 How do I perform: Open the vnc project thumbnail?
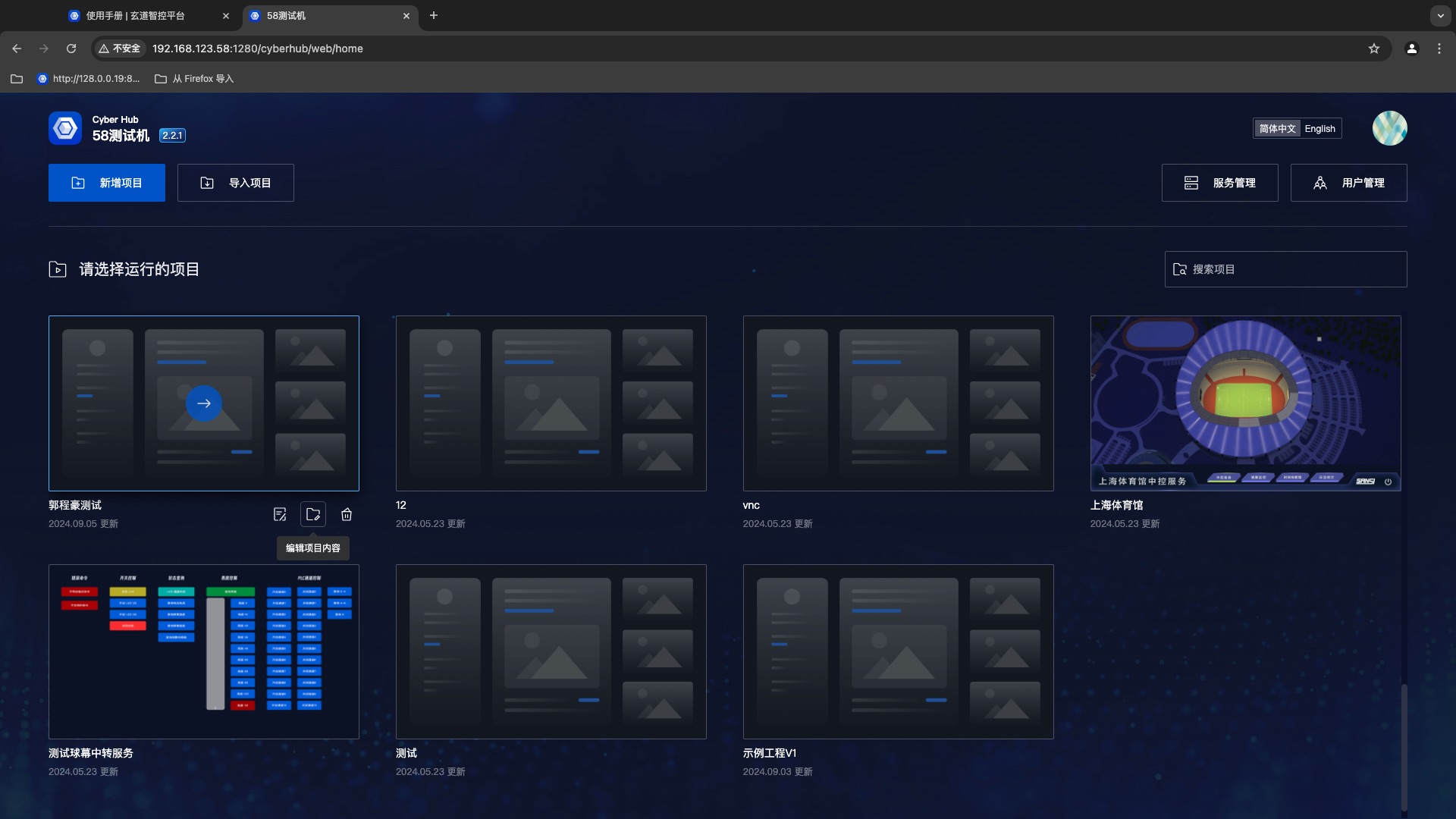point(898,403)
